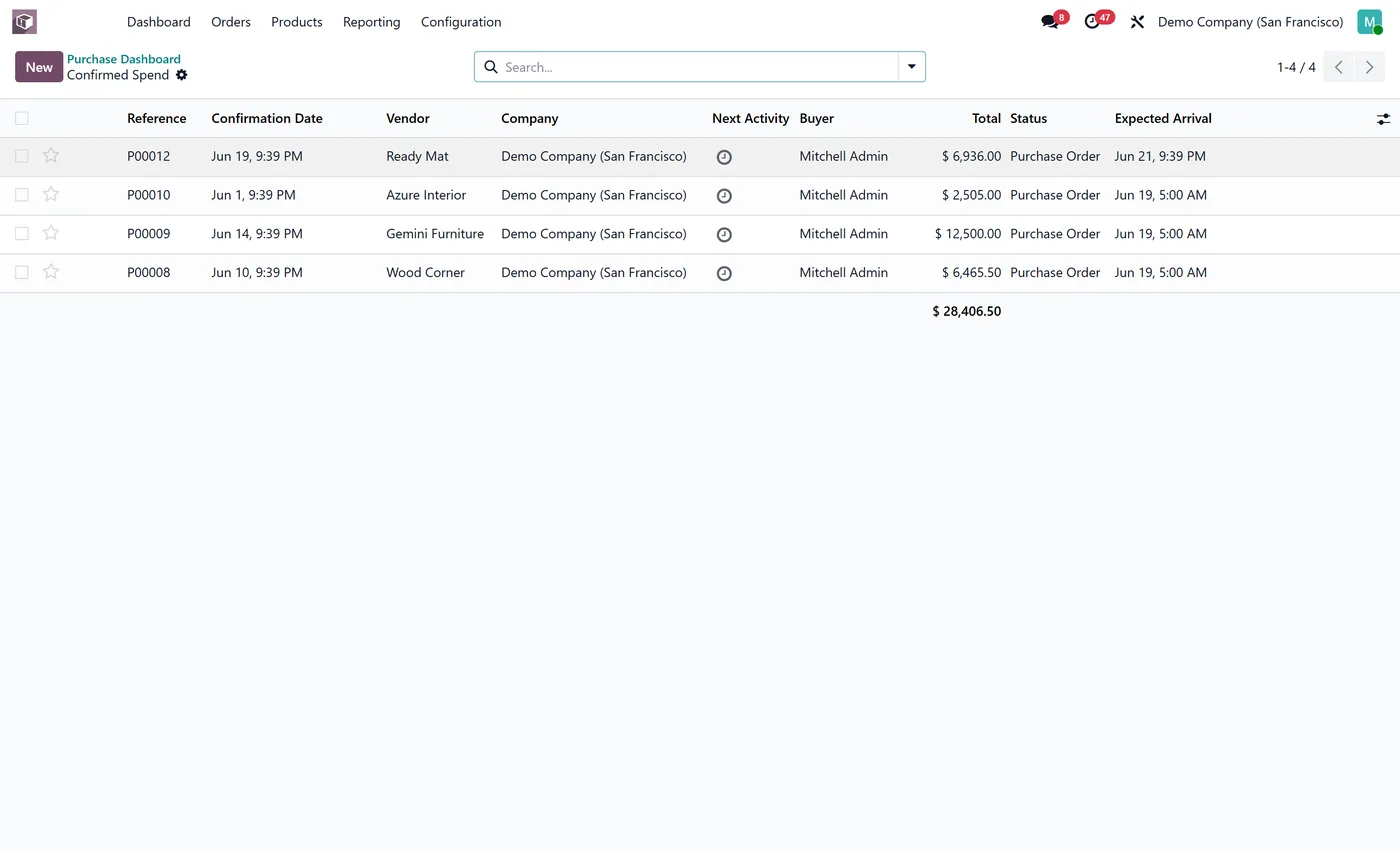Click Confirmed Spend breadcrumb title
This screenshot has height=851, width=1400.
tap(118, 75)
